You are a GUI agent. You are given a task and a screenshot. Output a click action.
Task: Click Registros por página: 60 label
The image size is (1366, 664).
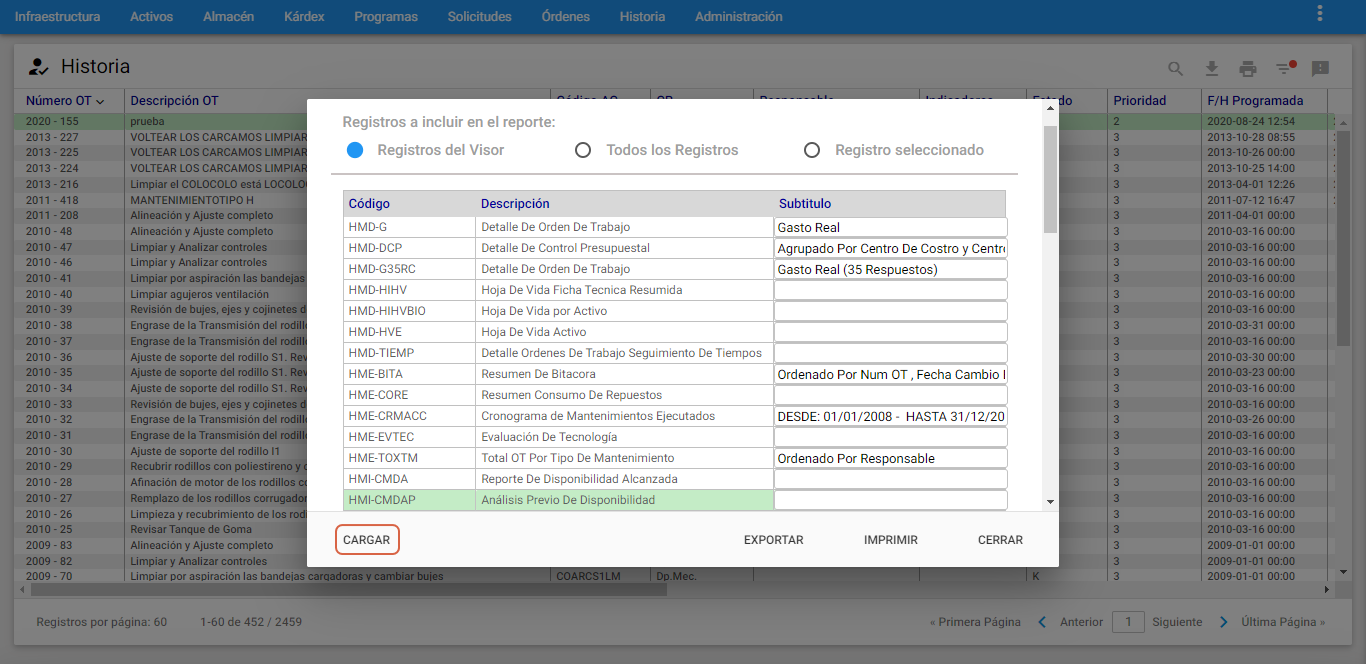101,622
